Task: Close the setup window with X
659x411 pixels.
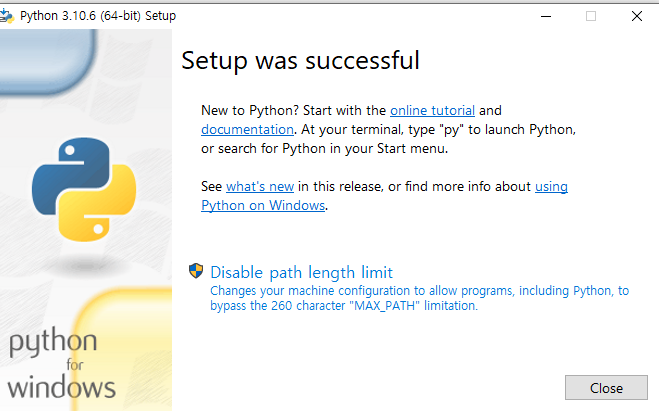Action: tap(637, 16)
